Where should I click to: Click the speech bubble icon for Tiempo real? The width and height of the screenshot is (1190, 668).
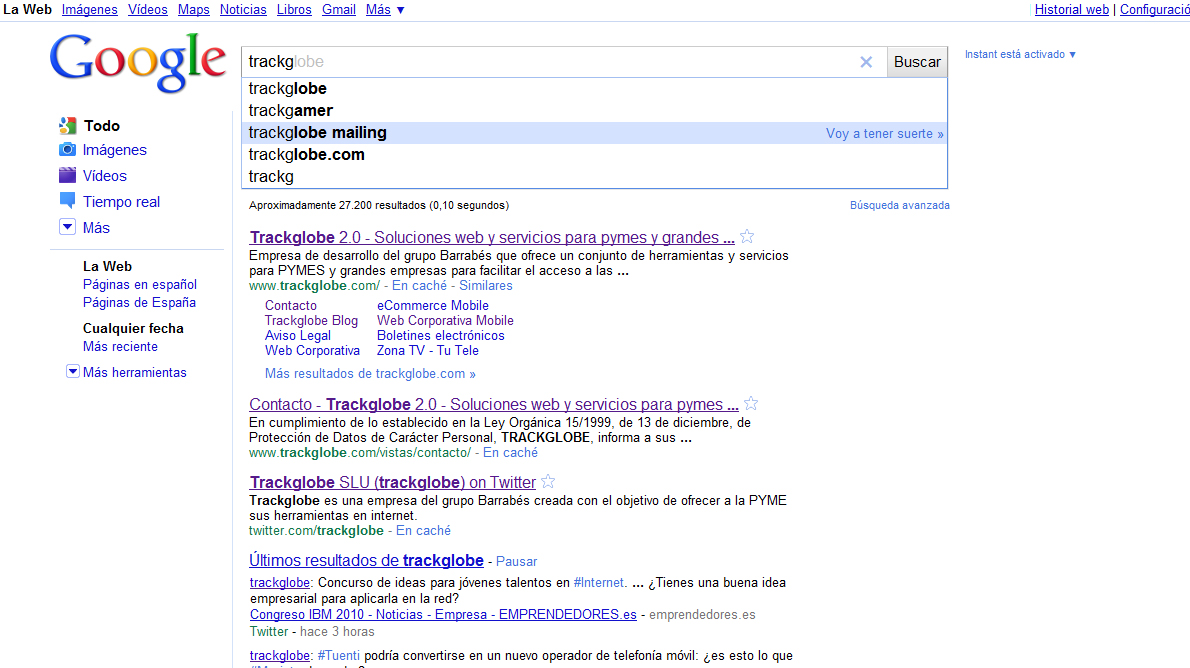click(68, 201)
